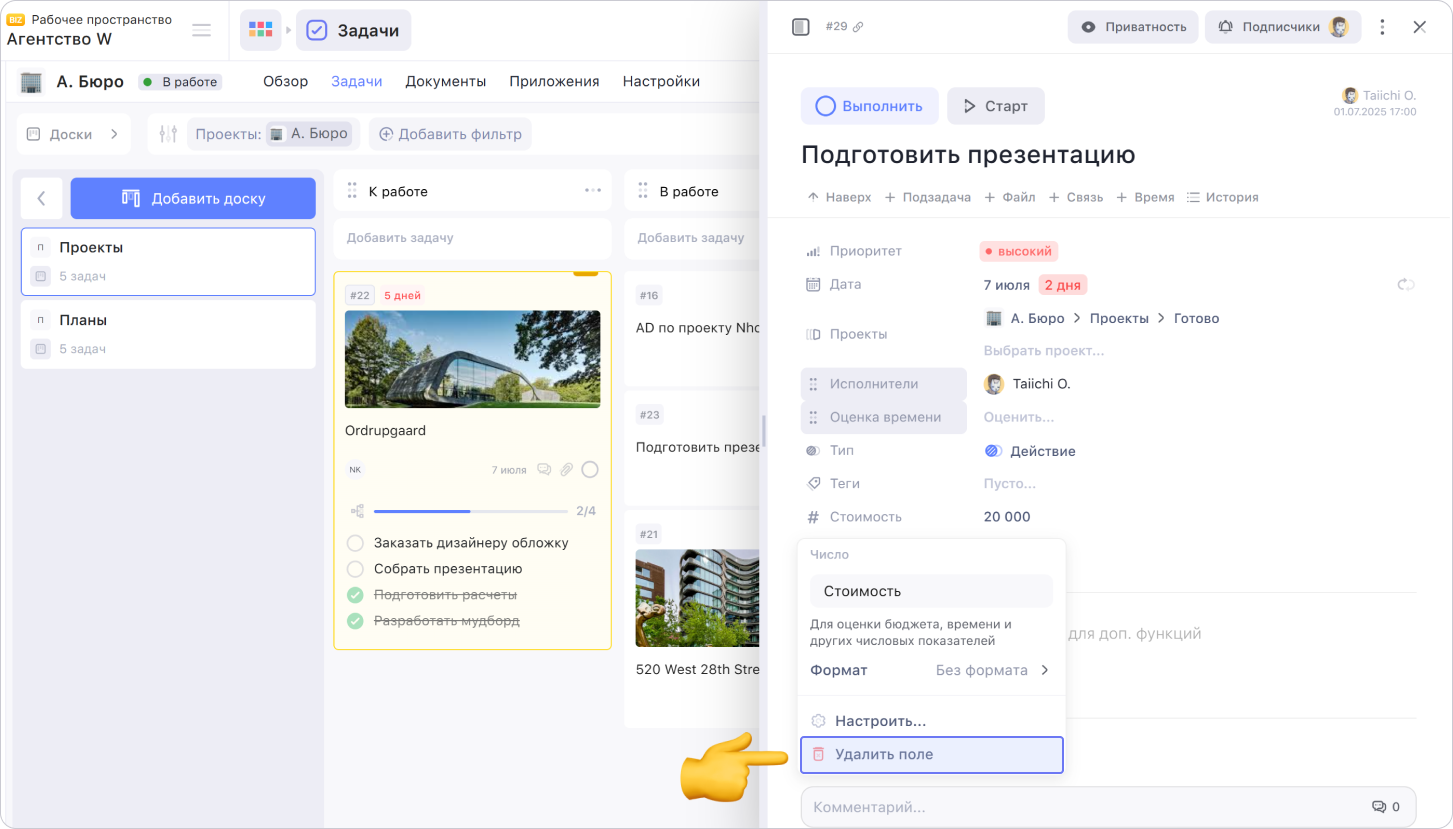Check off Собрать презентацию subtask

(x=355, y=569)
